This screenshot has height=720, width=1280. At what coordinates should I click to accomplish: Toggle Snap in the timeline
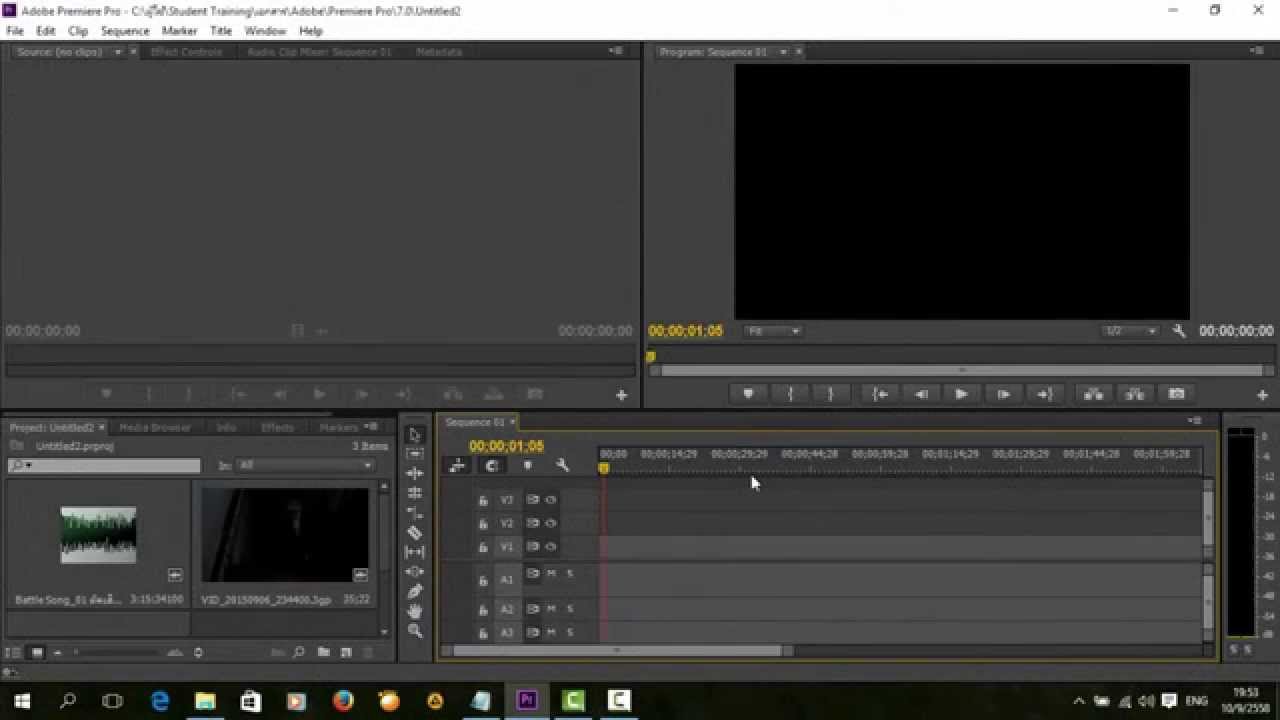click(x=492, y=465)
